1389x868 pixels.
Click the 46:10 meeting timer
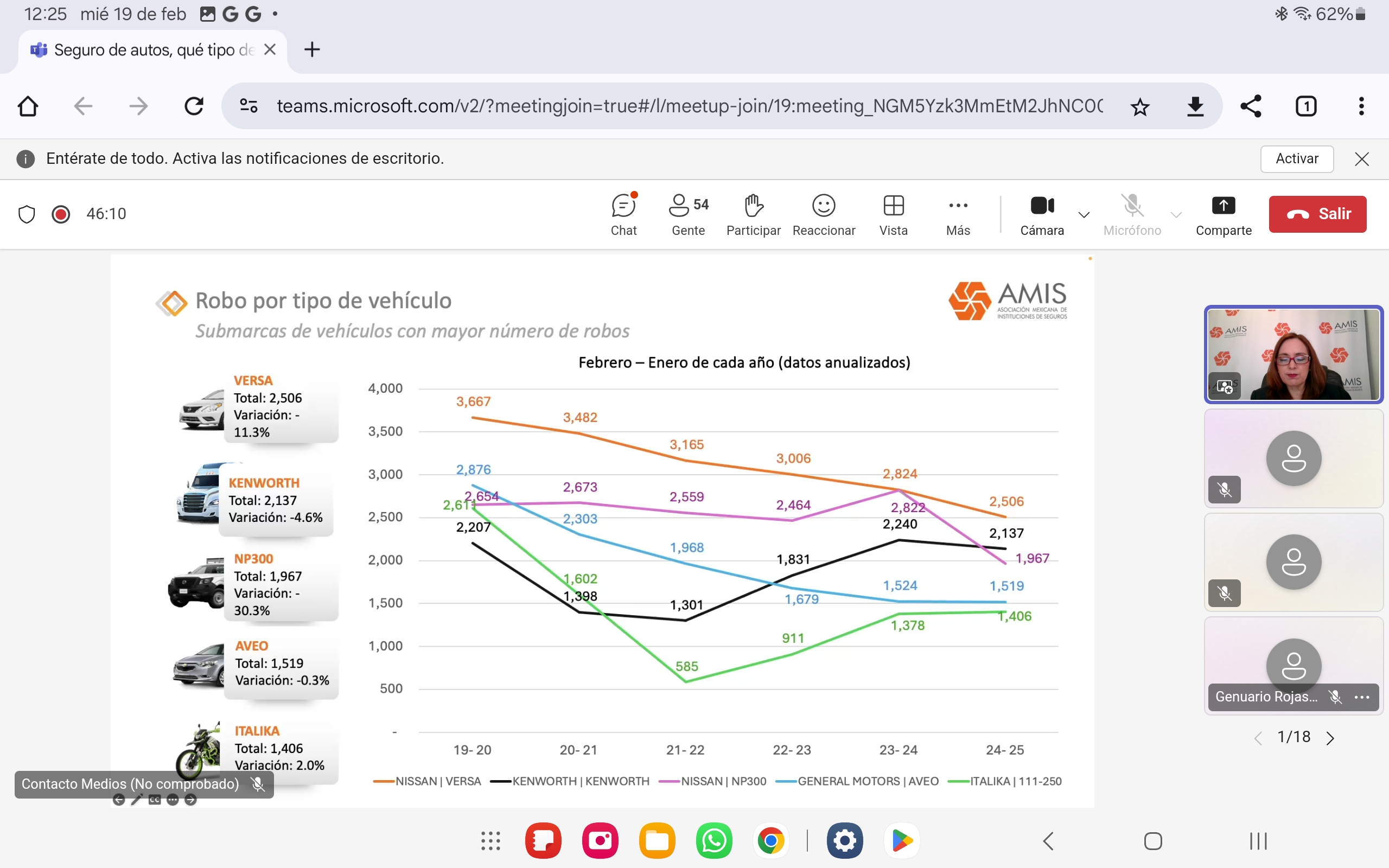click(106, 214)
